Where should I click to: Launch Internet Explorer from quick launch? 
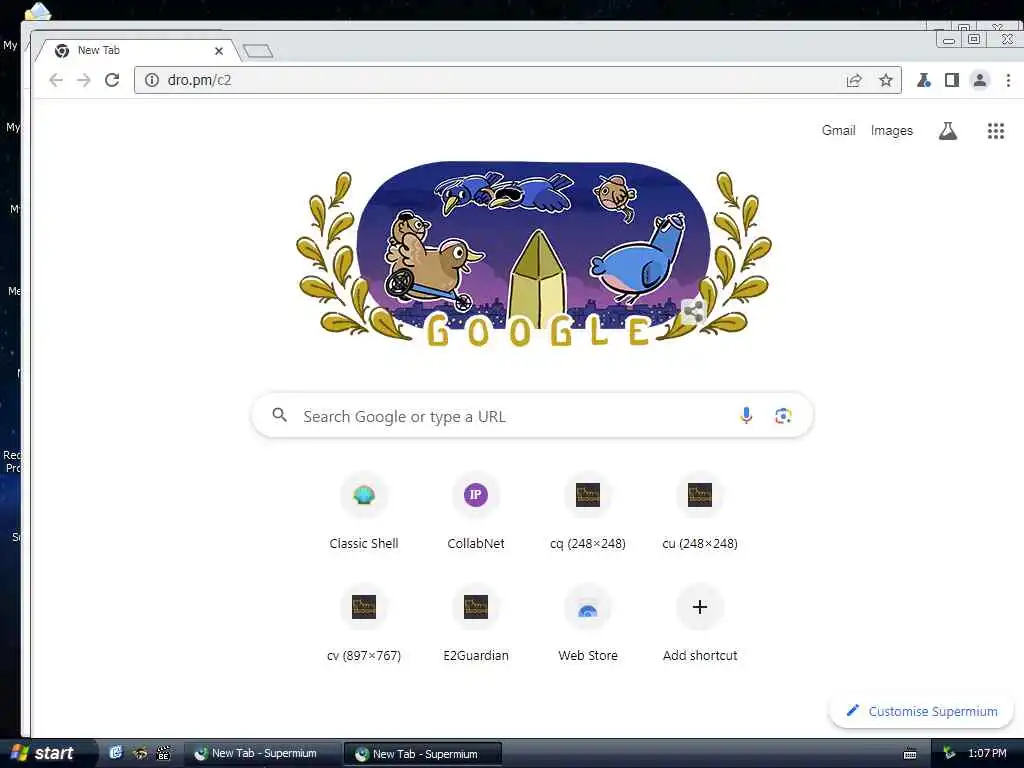click(x=116, y=753)
